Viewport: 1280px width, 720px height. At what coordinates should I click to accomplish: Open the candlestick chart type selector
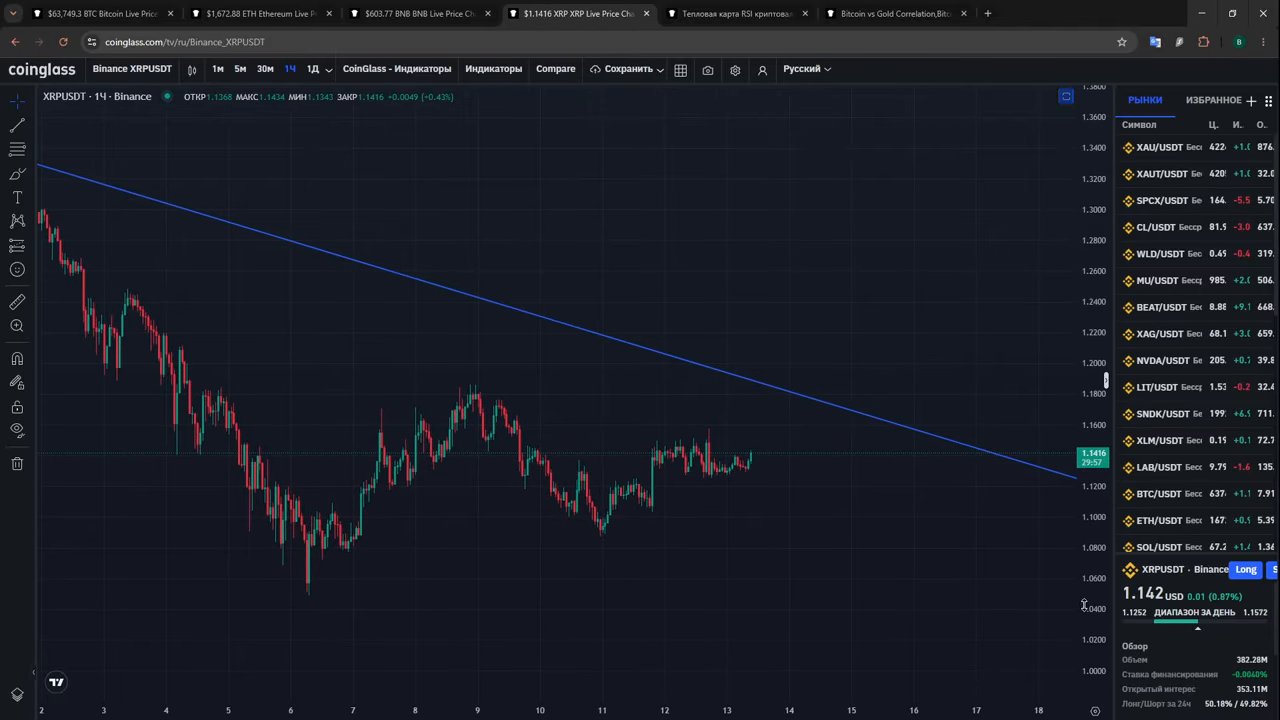click(192, 69)
